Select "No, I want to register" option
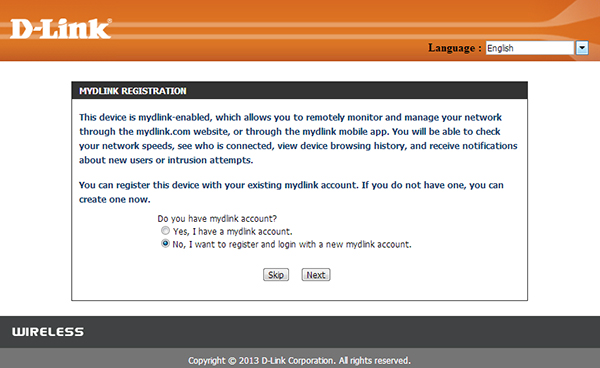Viewport: 600px width, 368px height. [x=165, y=243]
